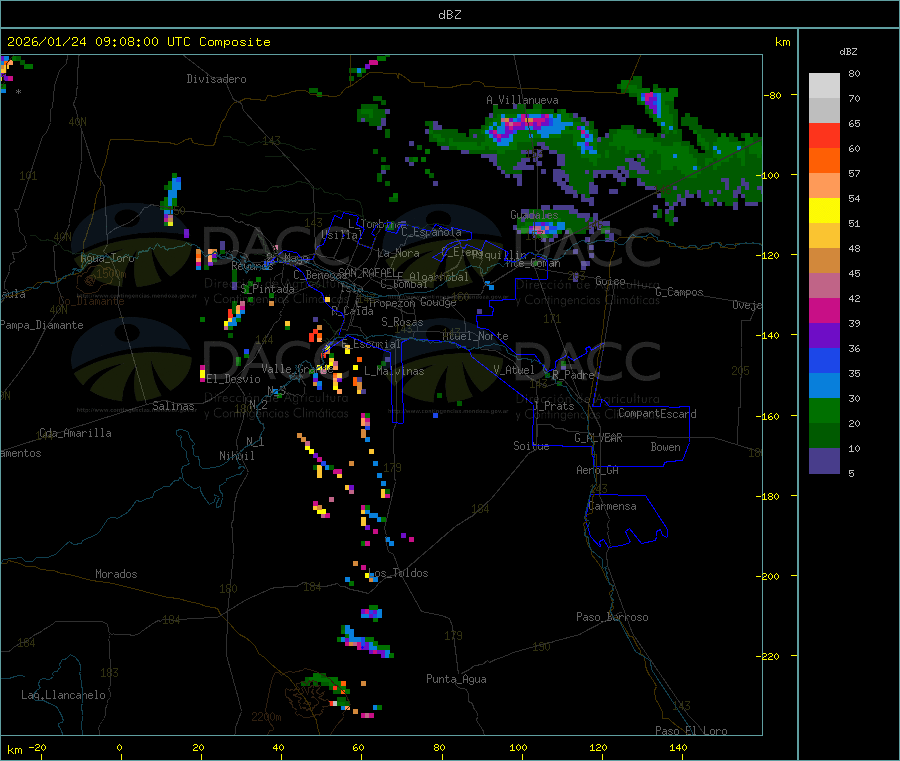Click the G_Campos location label

pyautogui.click(x=680, y=292)
